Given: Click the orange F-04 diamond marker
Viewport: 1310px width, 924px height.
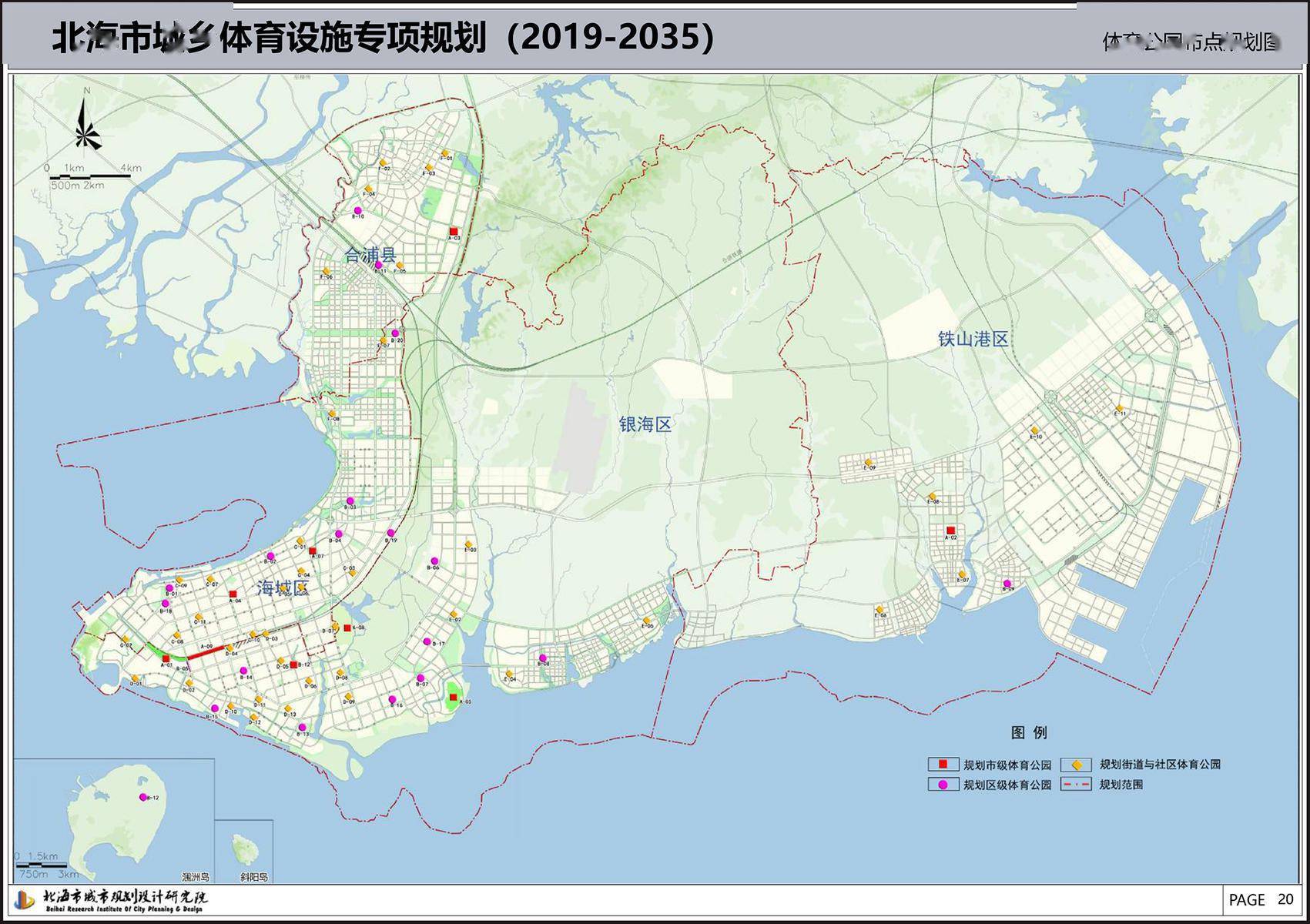Looking at the screenshot, I should tap(369, 189).
